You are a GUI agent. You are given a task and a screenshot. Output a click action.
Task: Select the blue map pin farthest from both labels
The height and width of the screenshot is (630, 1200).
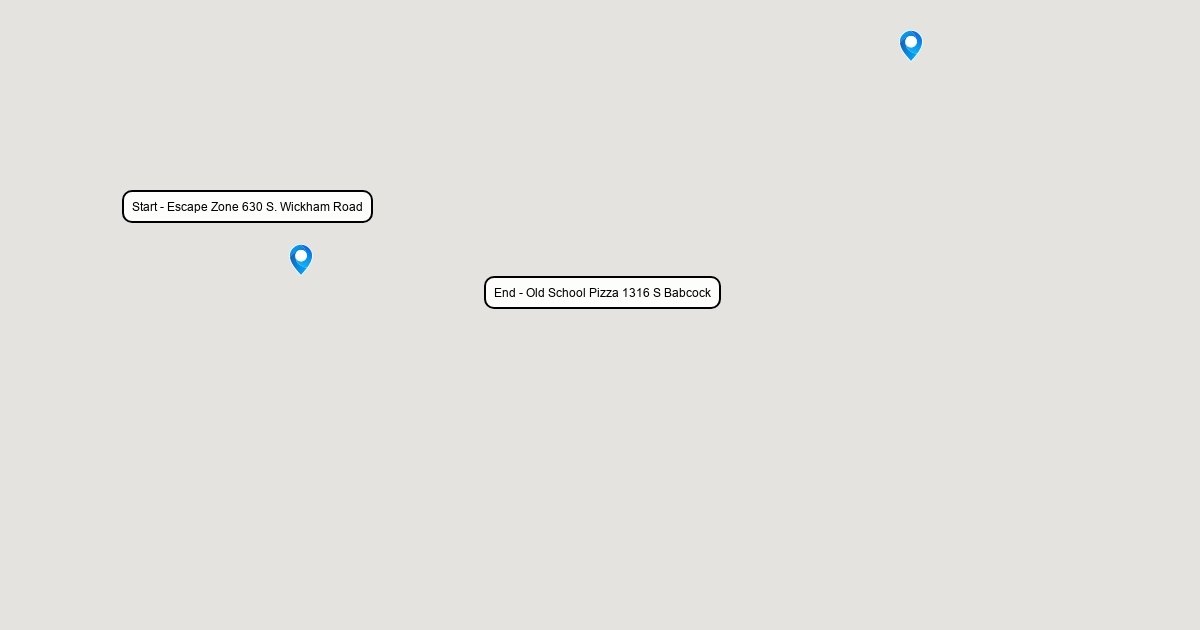click(x=911, y=45)
